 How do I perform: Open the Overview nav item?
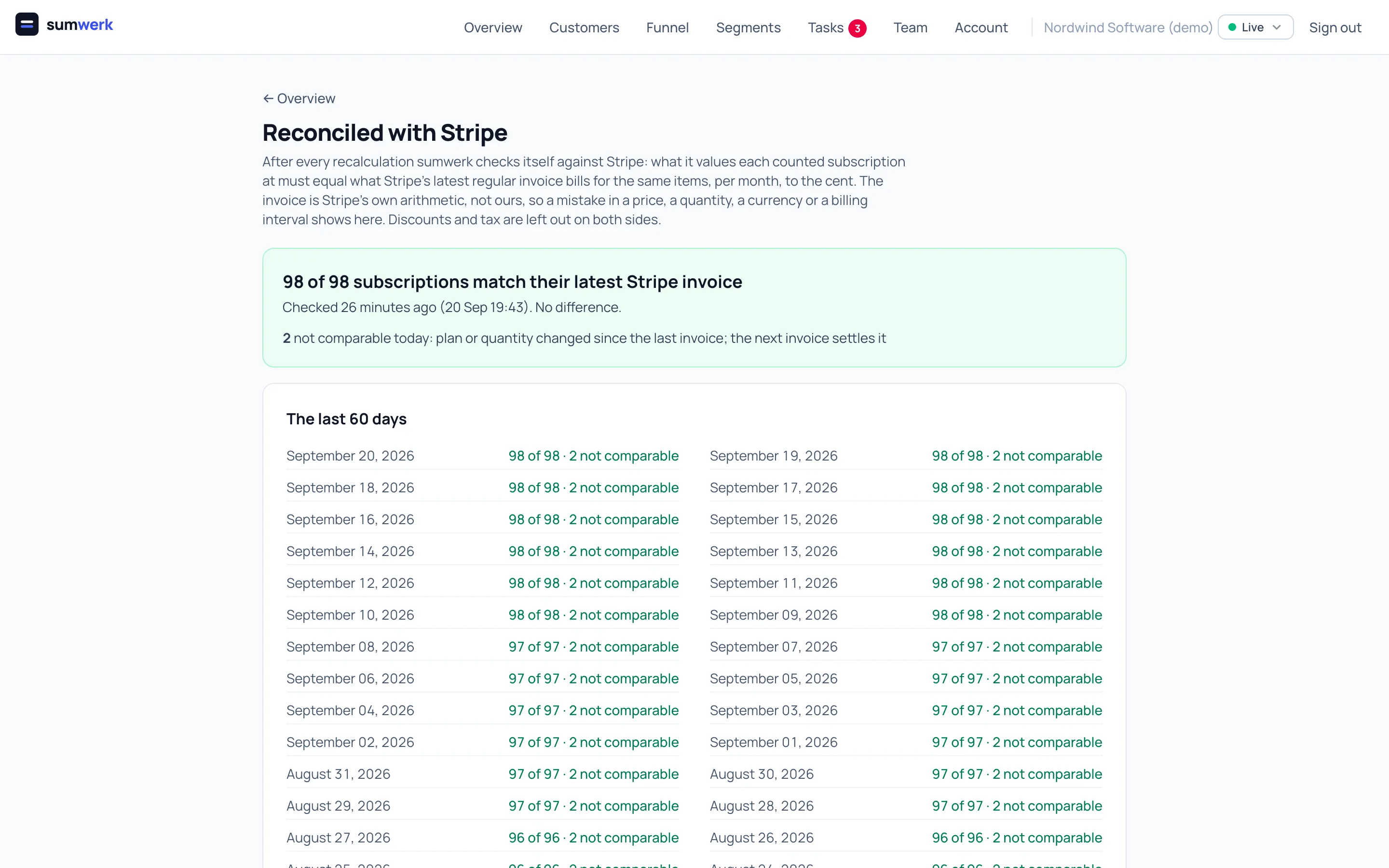tap(492, 27)
